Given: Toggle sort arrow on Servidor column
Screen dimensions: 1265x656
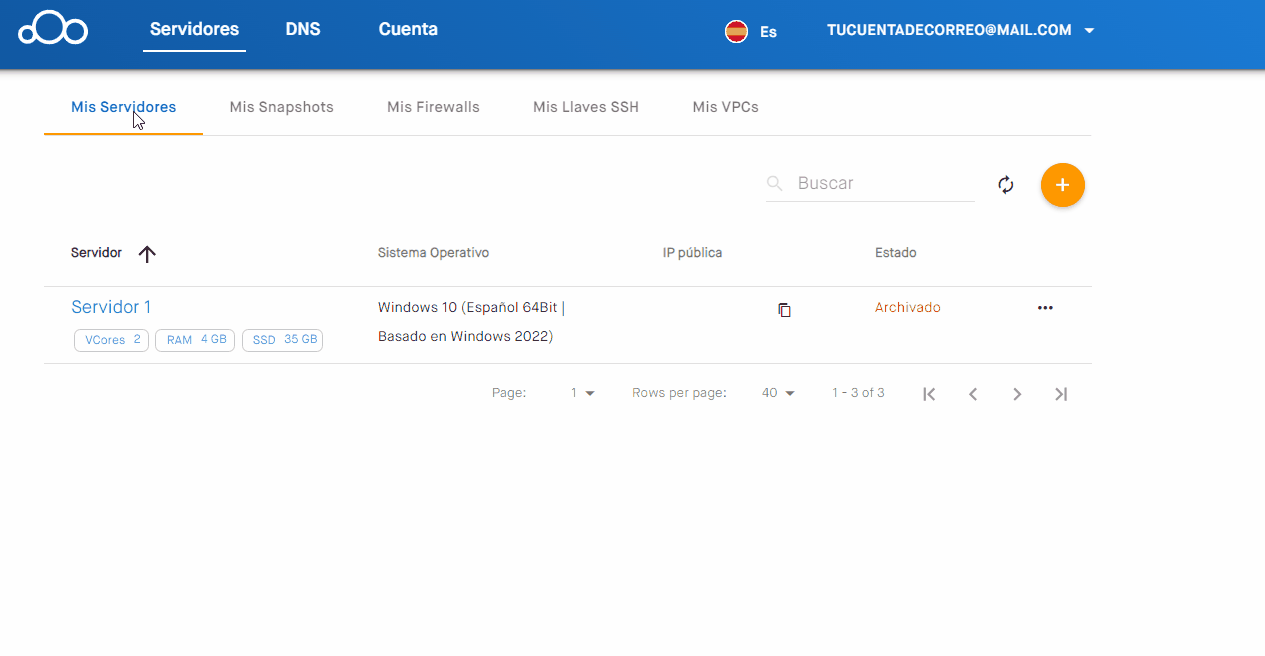Looking at the screenshot, I should pos(147,254).
